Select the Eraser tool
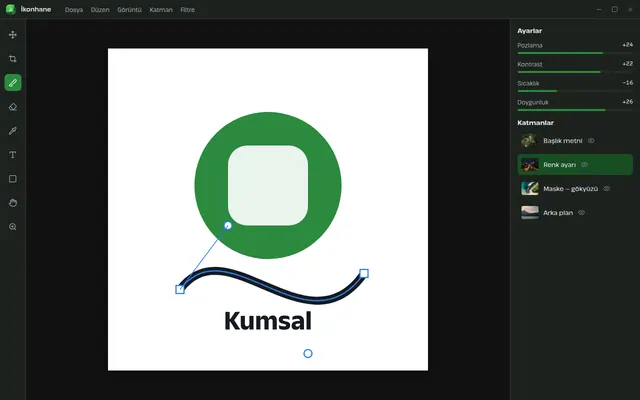Image resolution: width=640 pixels, height=400 pixels. (x=13, y=107)
